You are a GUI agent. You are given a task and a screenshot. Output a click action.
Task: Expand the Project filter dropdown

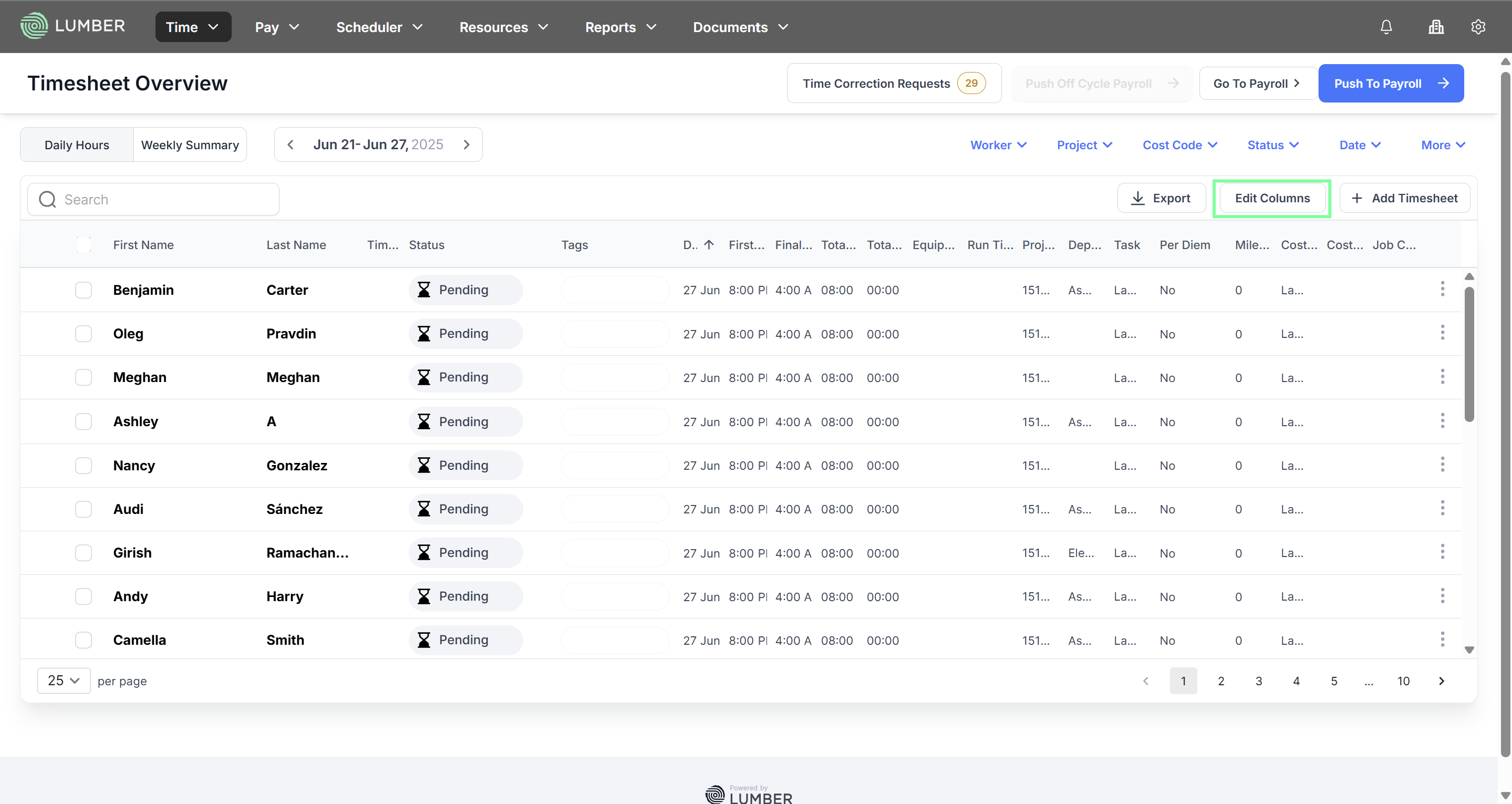coord(1084,145)
